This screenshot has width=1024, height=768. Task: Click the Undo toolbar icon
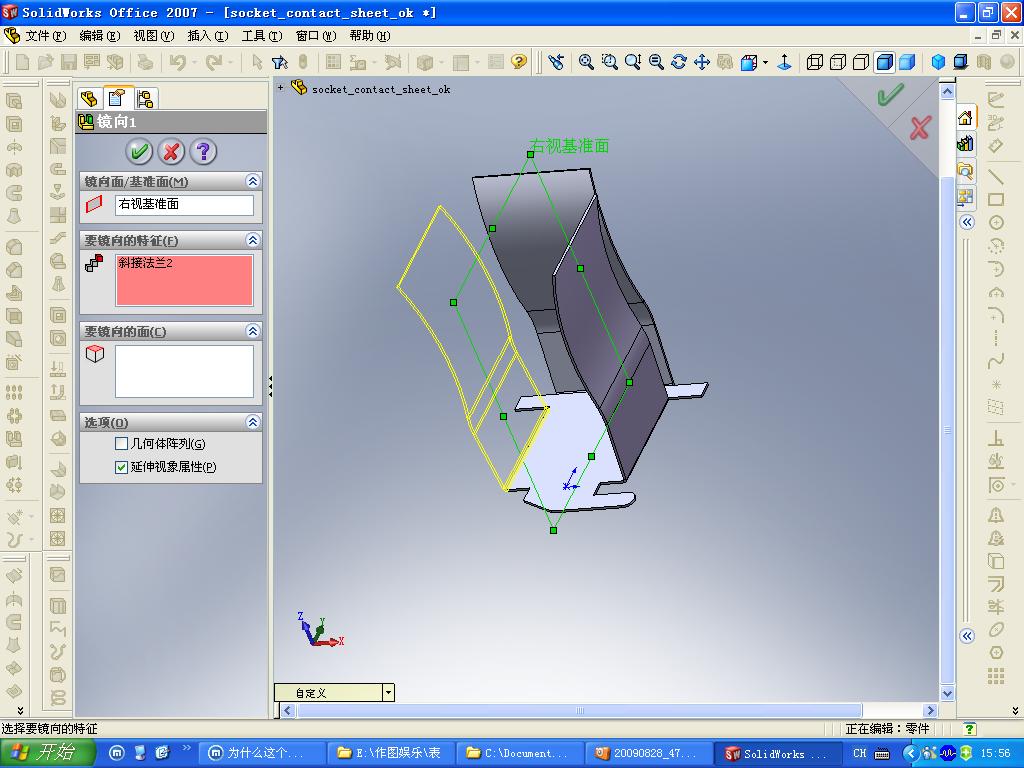pos(178,62)
